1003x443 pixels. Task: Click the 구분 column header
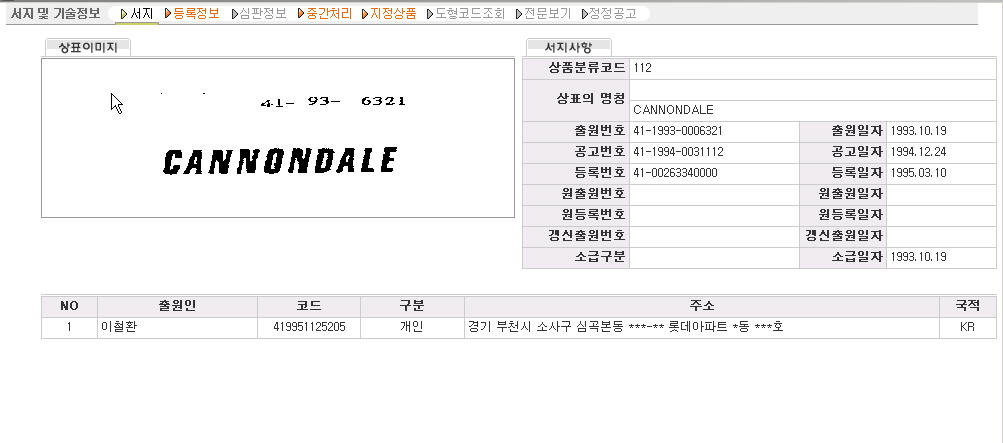413,306
